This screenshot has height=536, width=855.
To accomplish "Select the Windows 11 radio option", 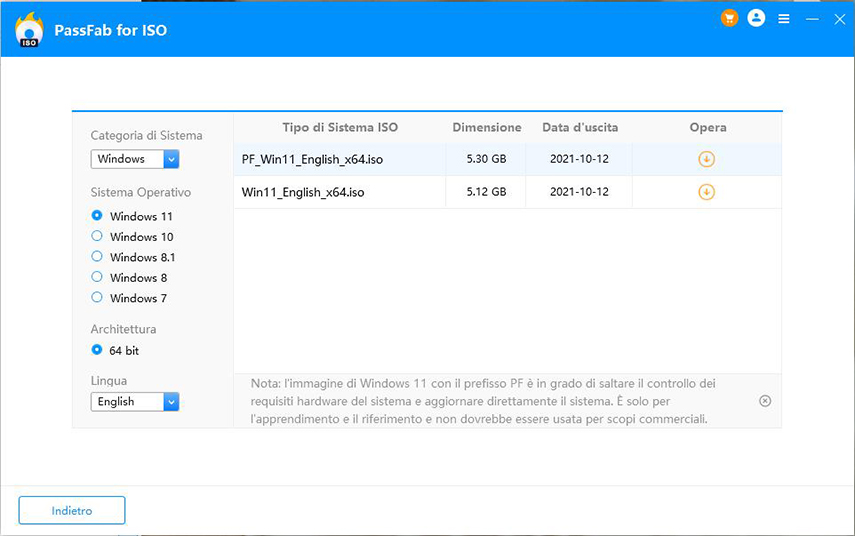I will (x=97, y=216).
